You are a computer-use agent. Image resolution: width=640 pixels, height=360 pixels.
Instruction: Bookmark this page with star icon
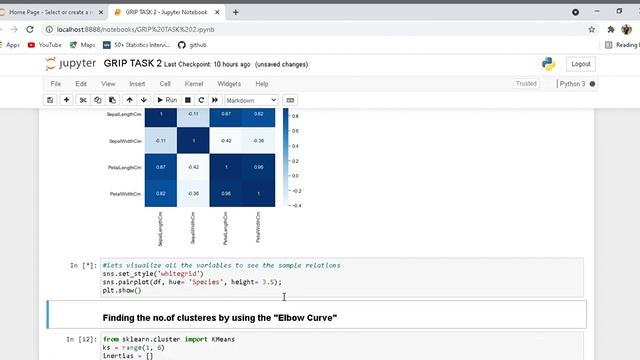pos(591,29)
